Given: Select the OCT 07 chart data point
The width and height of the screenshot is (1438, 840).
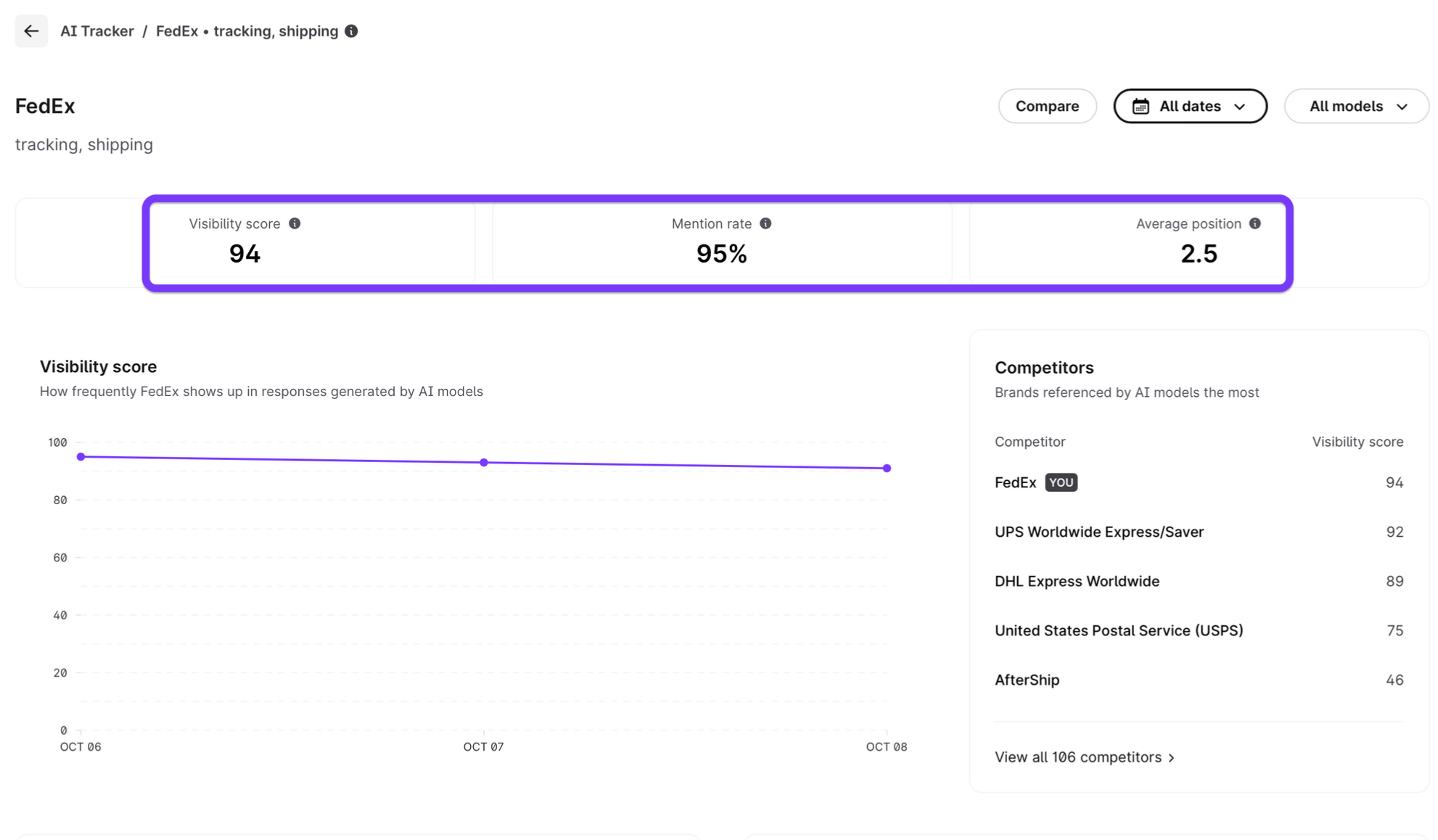Looking at the screenshot, I should (x=484, y=463).
